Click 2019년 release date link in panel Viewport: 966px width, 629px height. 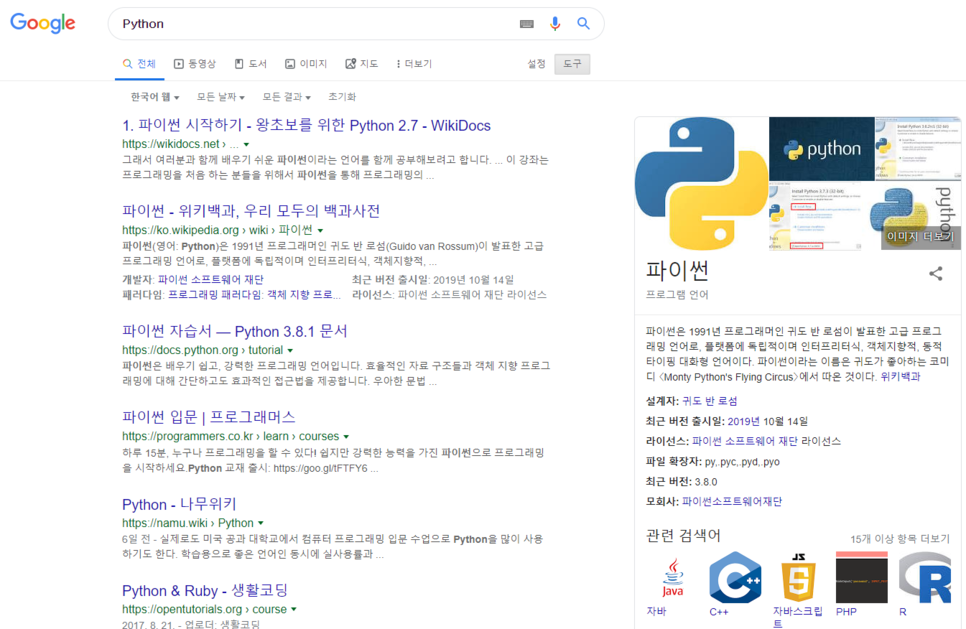(x=744, y=421)
